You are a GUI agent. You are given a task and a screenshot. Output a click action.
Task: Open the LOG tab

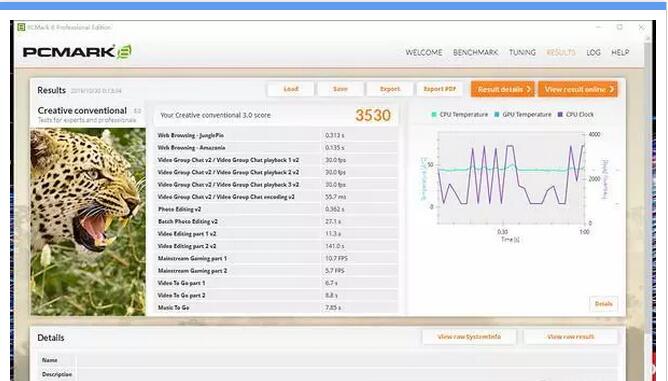593,52
